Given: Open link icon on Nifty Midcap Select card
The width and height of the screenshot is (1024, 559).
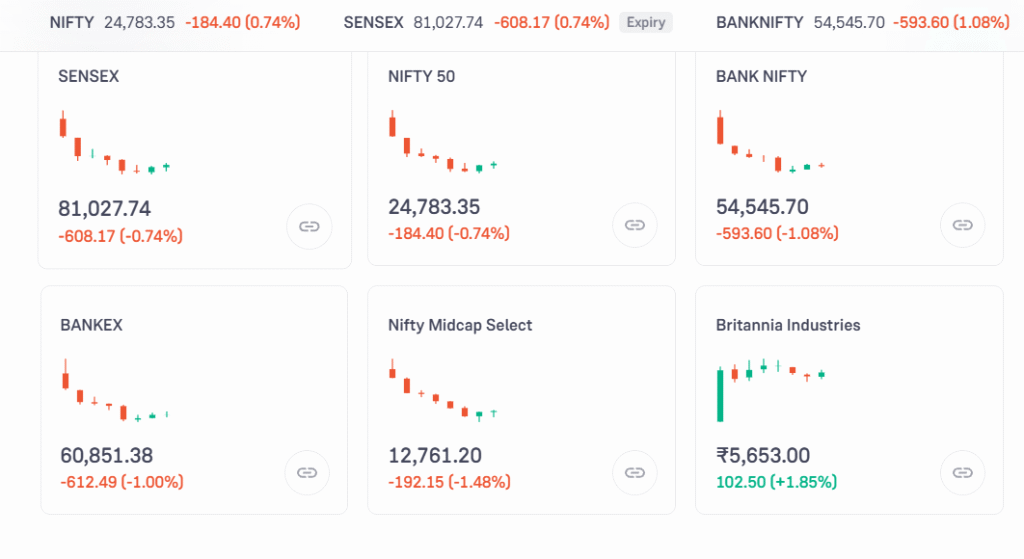Looking at the screenshot, I should coord(634,472).
